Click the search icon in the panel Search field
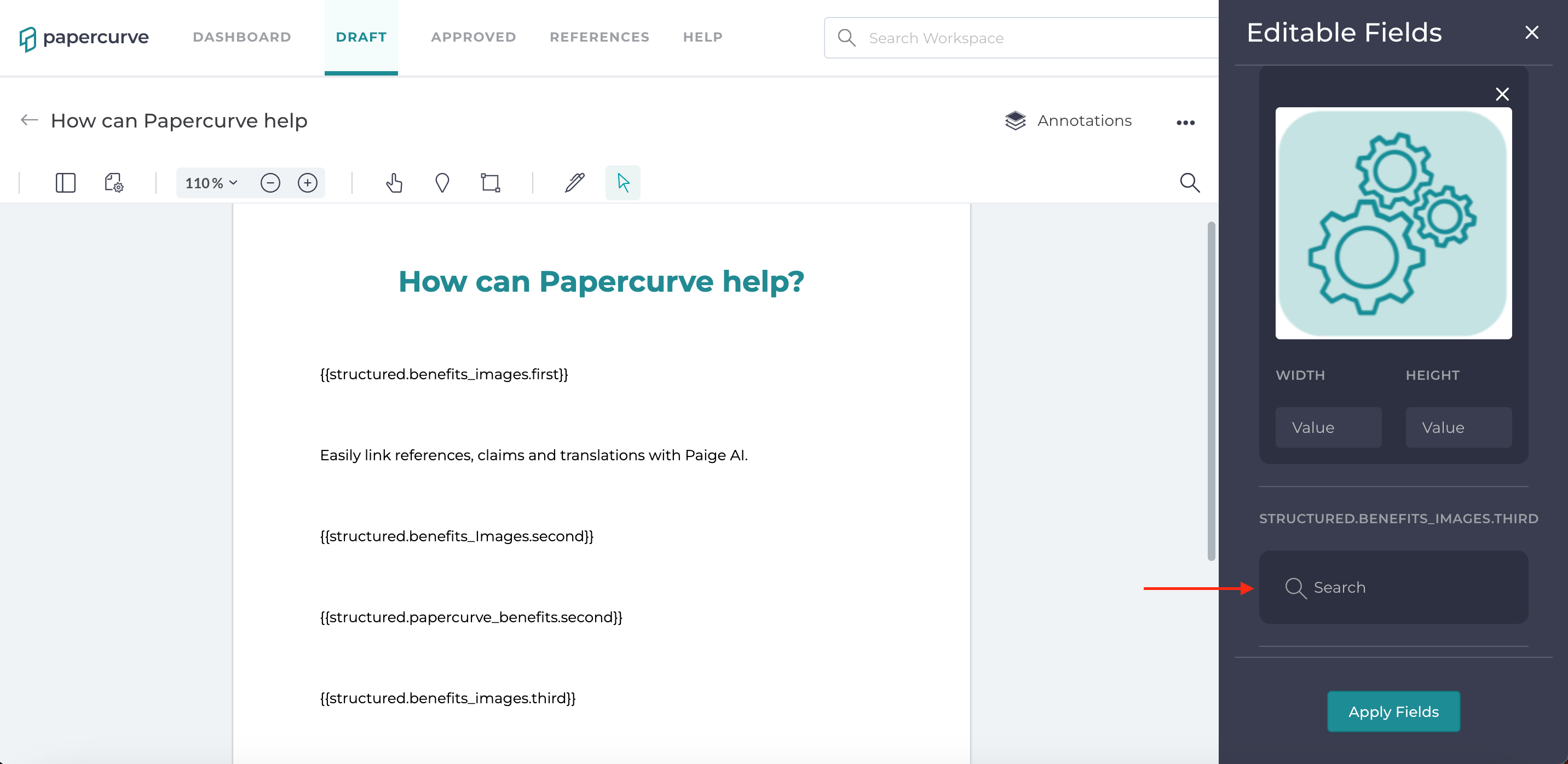 click(x=1295, y=588)
